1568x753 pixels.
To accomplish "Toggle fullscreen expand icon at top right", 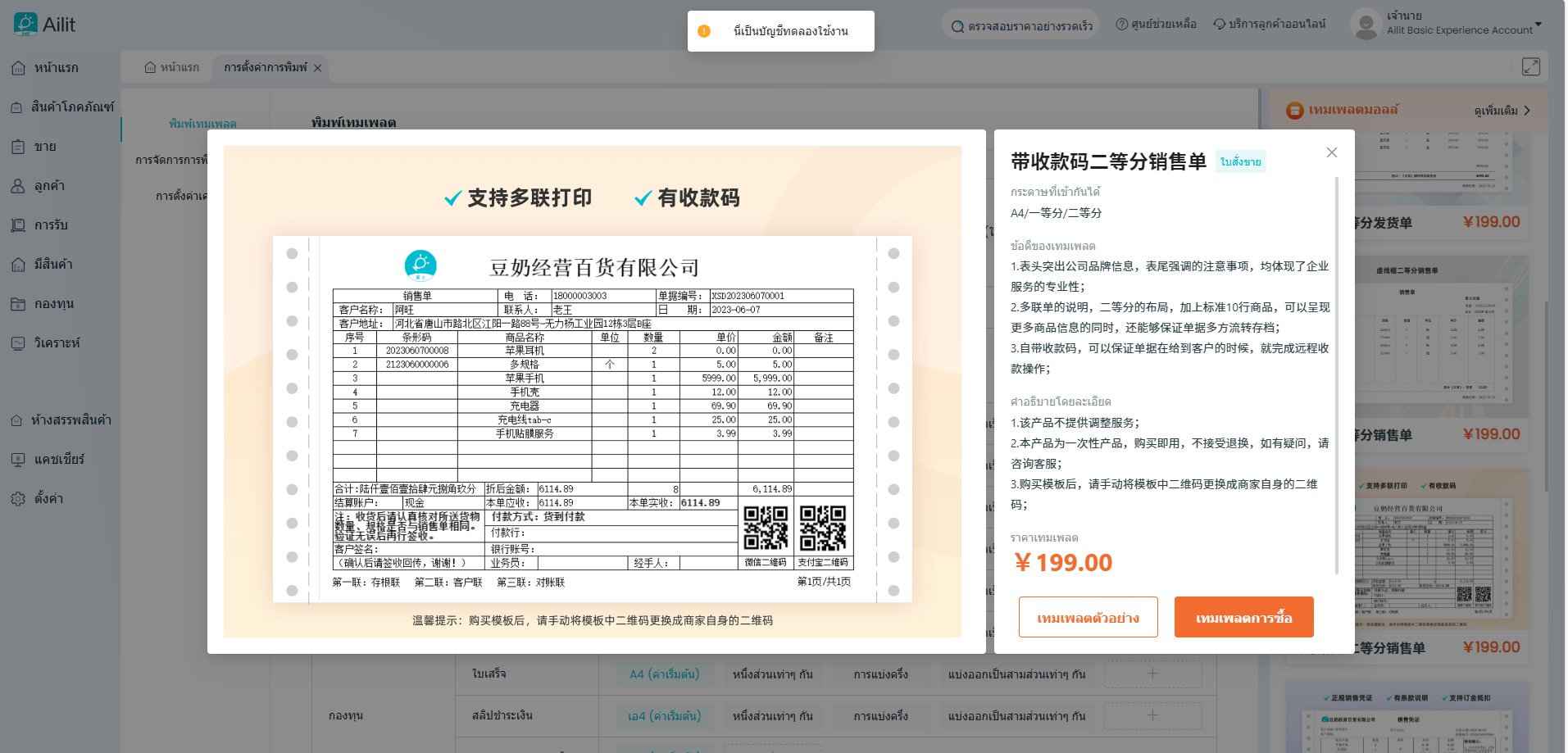I will pos(1530,67).
